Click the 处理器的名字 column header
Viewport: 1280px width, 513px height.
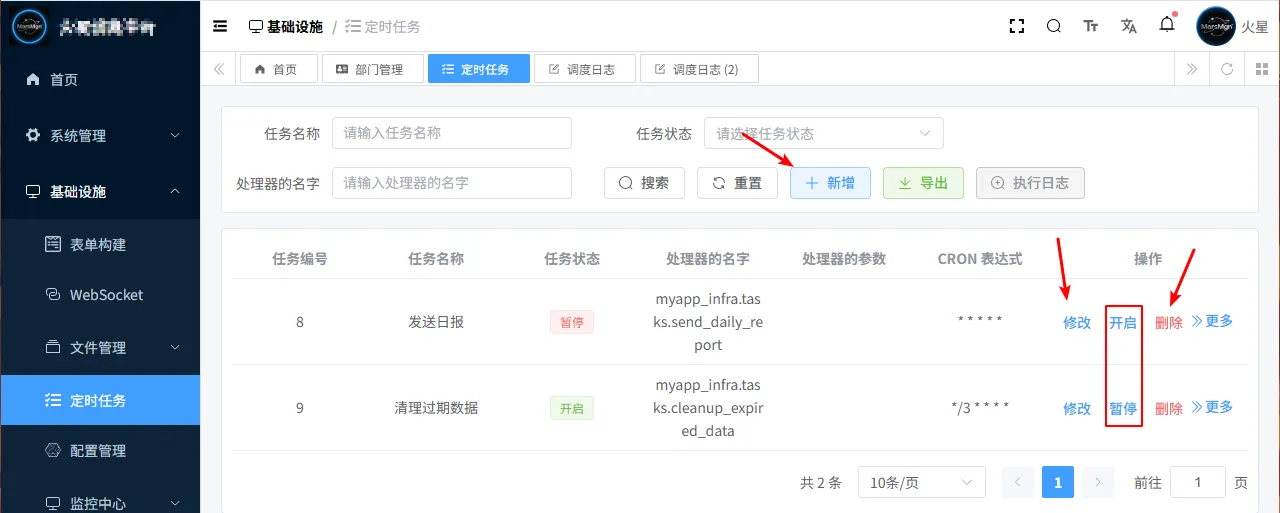(x=708, y=258)
